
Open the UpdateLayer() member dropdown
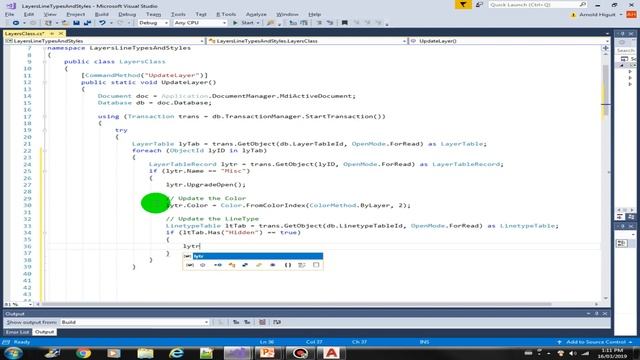509,41
